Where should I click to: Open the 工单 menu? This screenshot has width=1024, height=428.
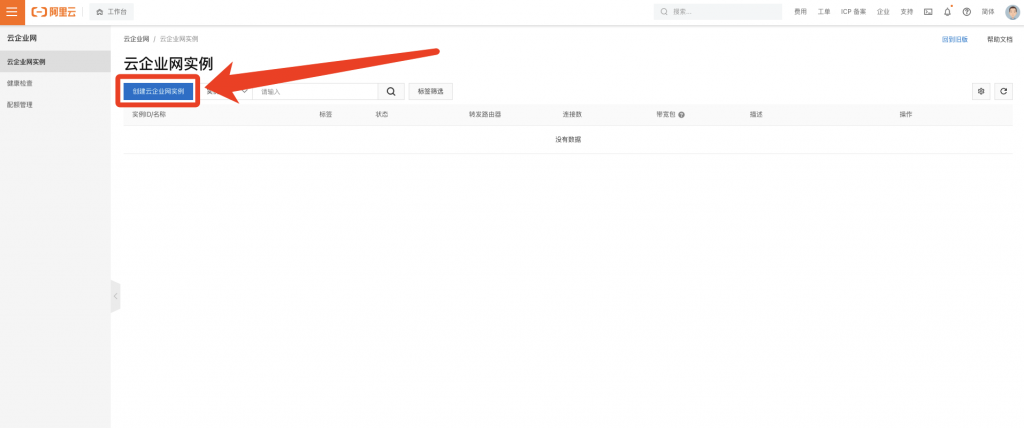pos(824,12)
